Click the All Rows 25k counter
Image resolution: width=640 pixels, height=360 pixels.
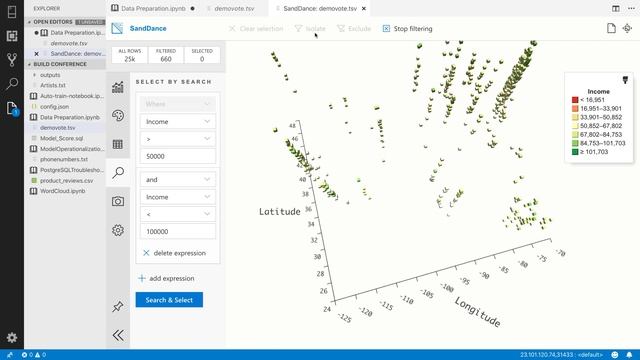[130, 55]
